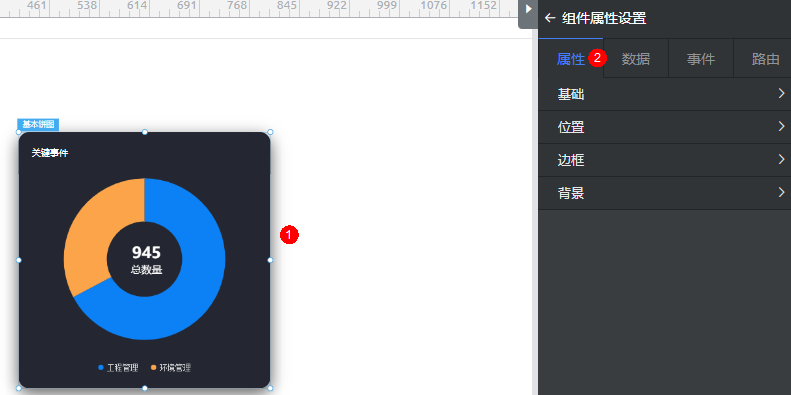Toggle the 环境管理 legend item
The width and height of the screenshot is (791, 395).
[171, 368]
